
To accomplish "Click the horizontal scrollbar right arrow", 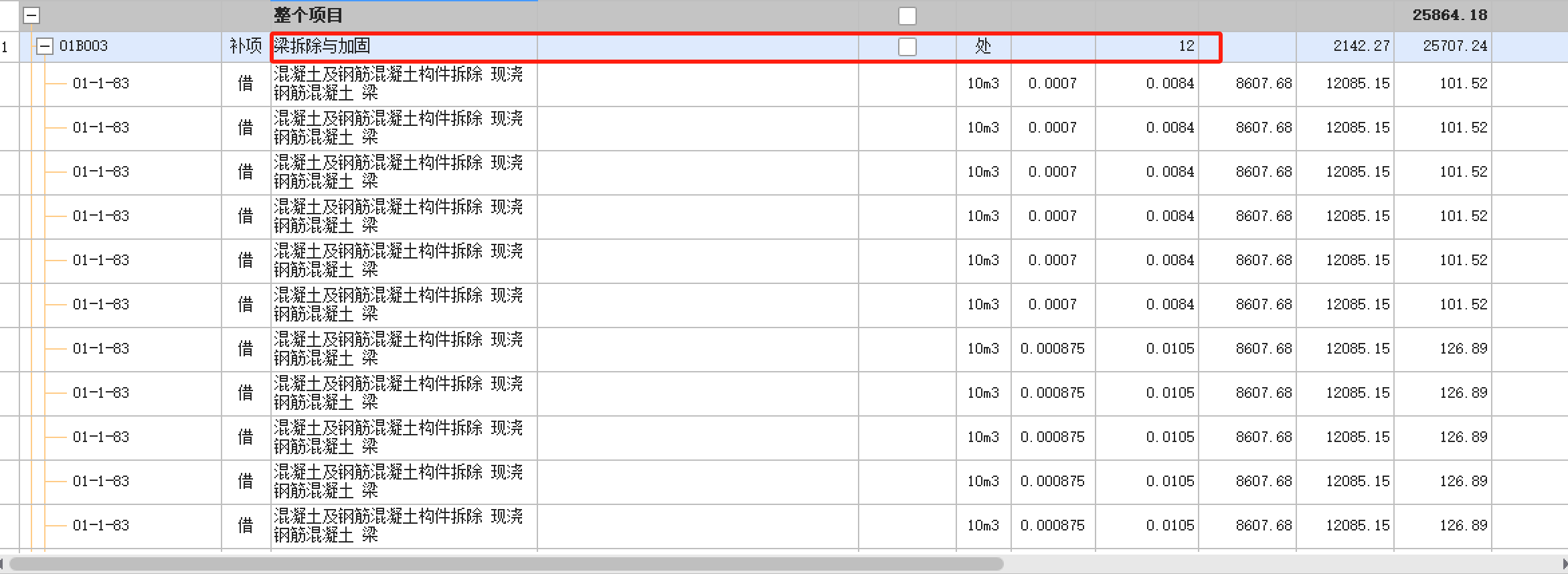I will [x=1565, y=564].
